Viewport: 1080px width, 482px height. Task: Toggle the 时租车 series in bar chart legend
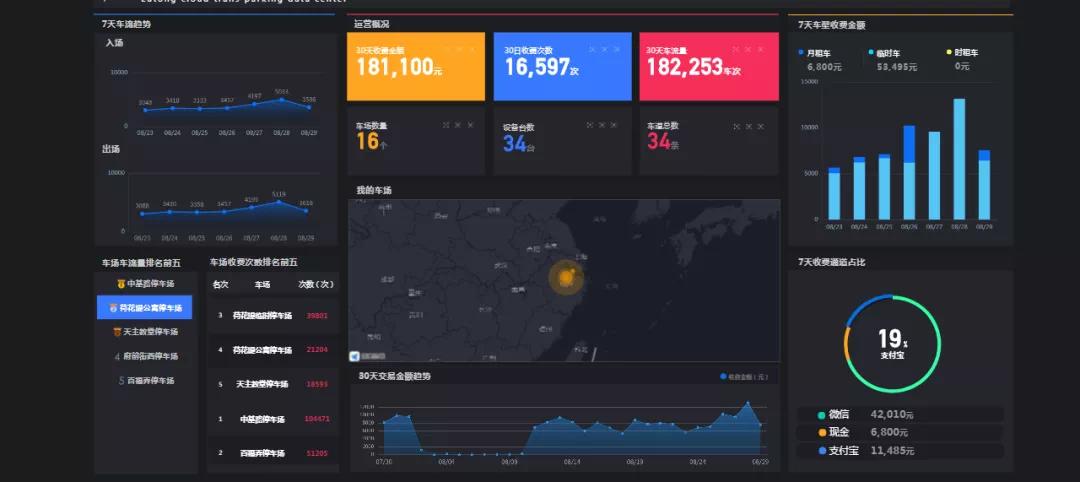click(949, 52)
